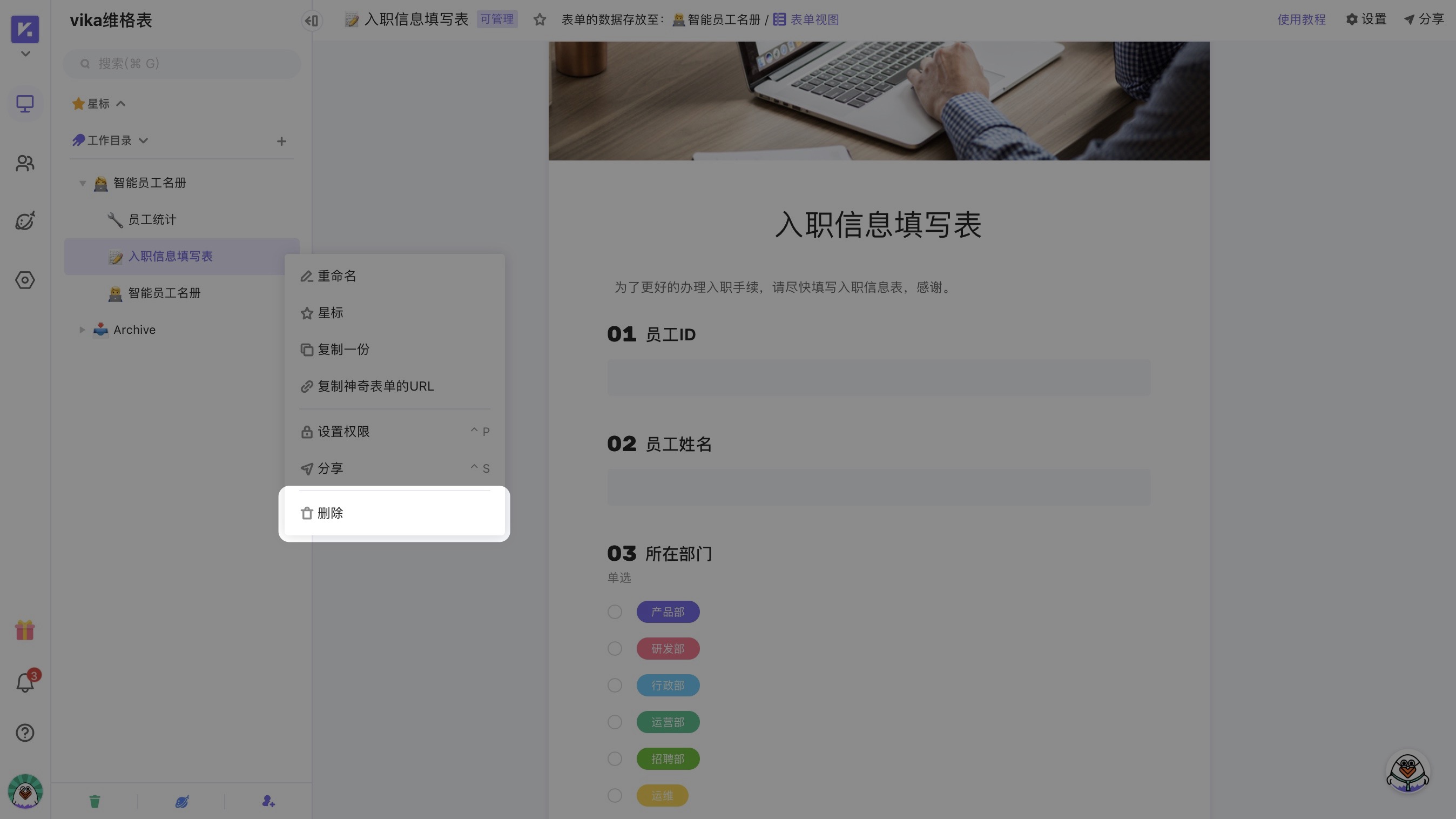This screenshot has width=1456, height=819.
Task: Open the workbench panel icon
Action: tap(25, 103)
